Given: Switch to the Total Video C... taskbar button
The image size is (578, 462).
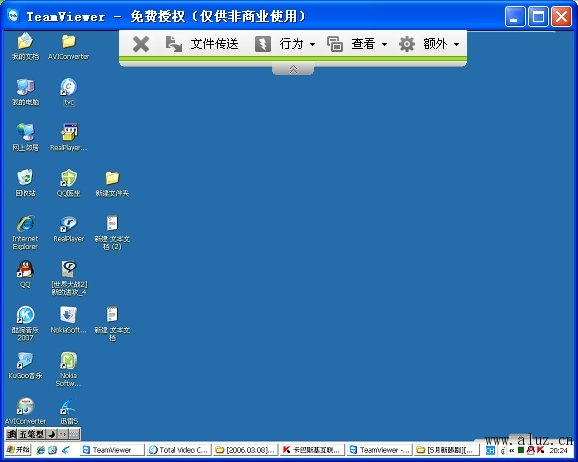Looking at the screenshot, I should point(179,450).
